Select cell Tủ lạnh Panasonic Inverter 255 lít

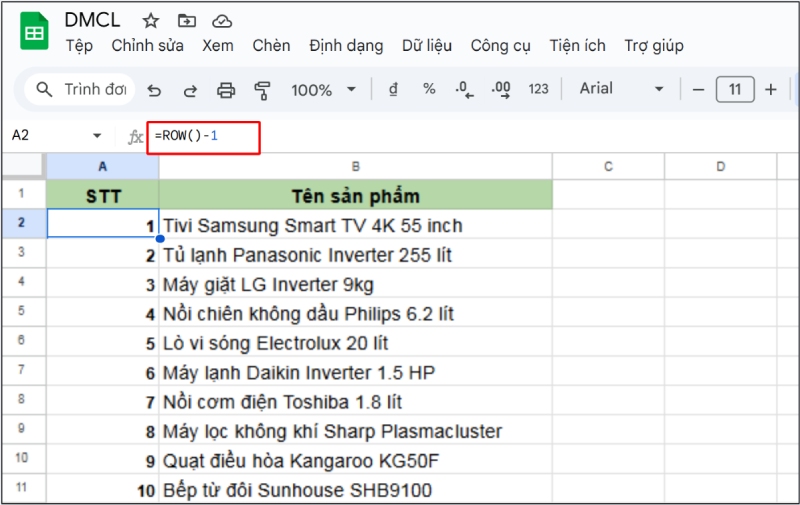[356, 254]
